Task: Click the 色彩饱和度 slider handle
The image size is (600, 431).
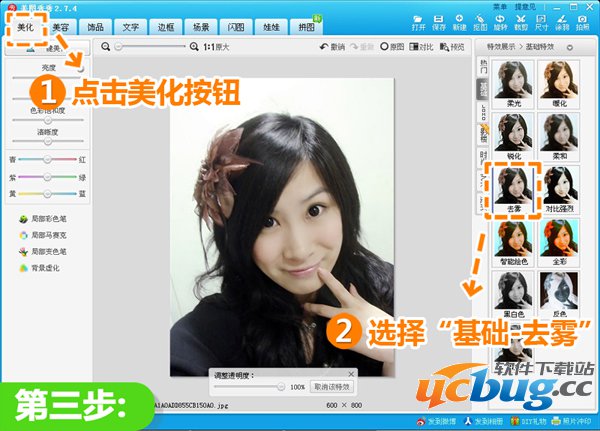Action: [47, 120]
